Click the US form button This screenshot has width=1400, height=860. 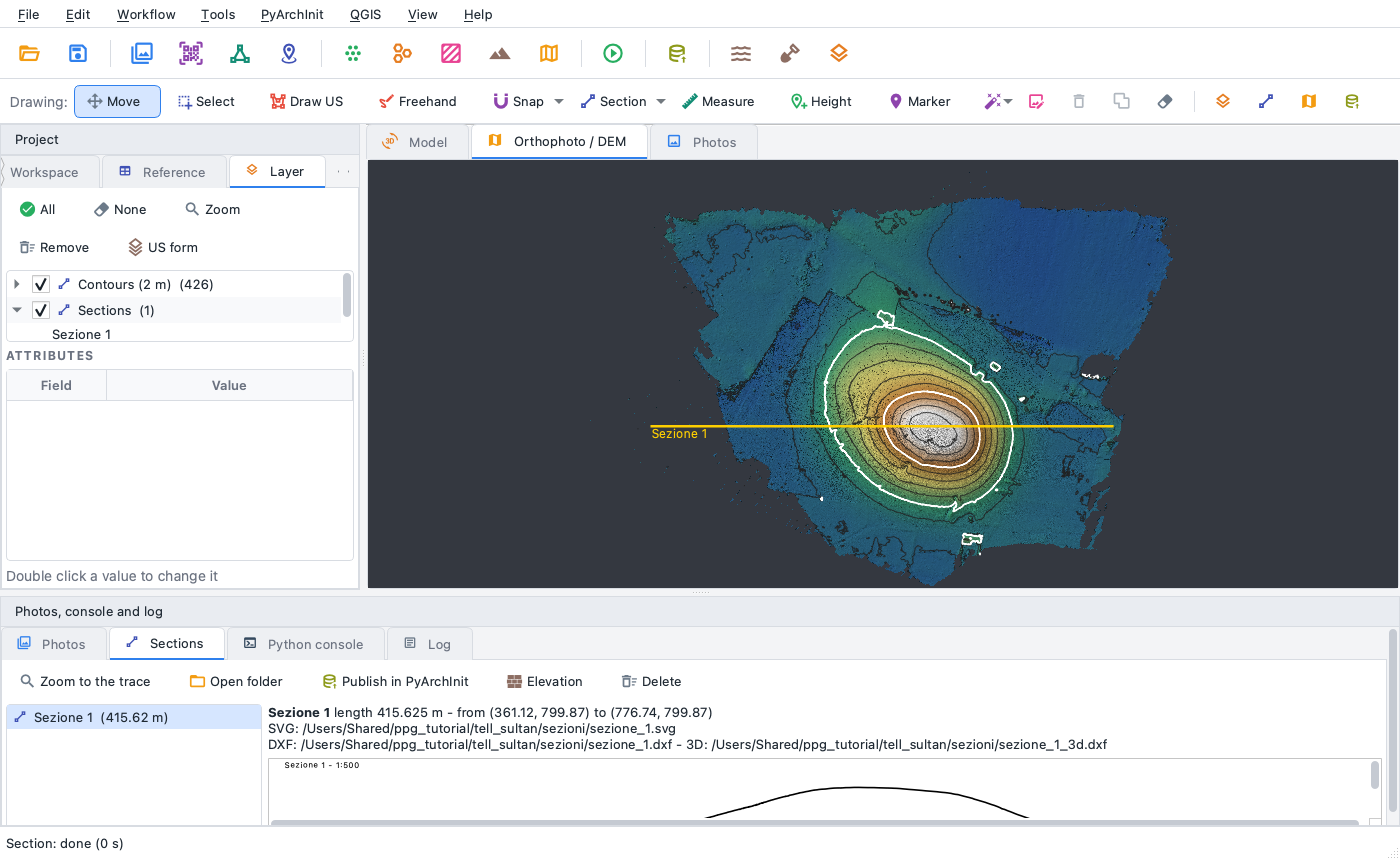pyautogui.click(x=163, y=247)
